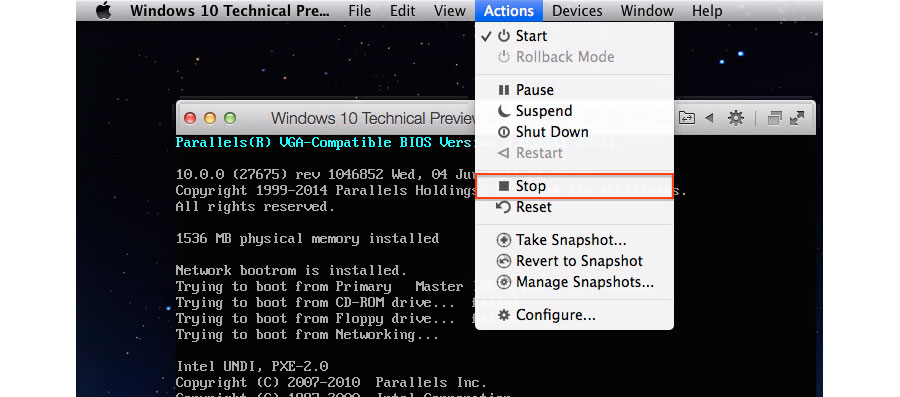900x397 pixels.
Task: Open the View menu
Action: pyautogui.click(x=449, y=11)
